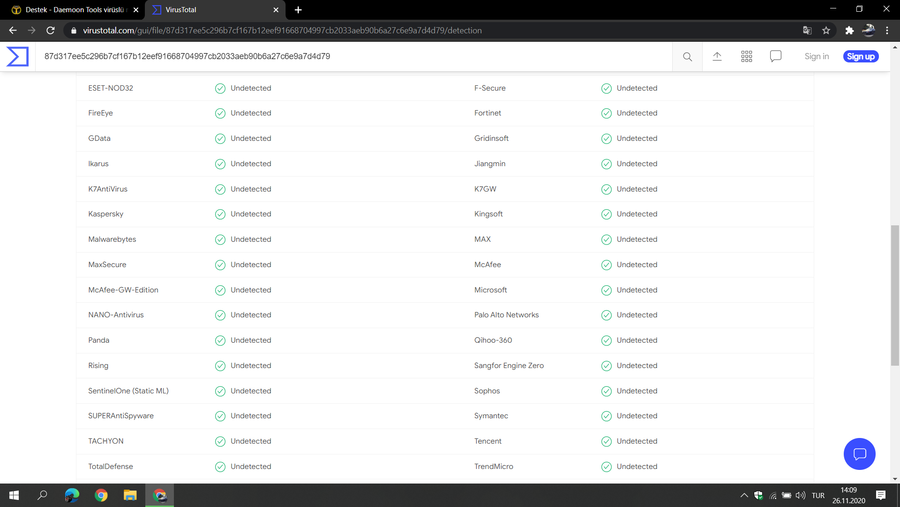
Task: Click the browser forward arrow
Action: click(x=32, y=30)
